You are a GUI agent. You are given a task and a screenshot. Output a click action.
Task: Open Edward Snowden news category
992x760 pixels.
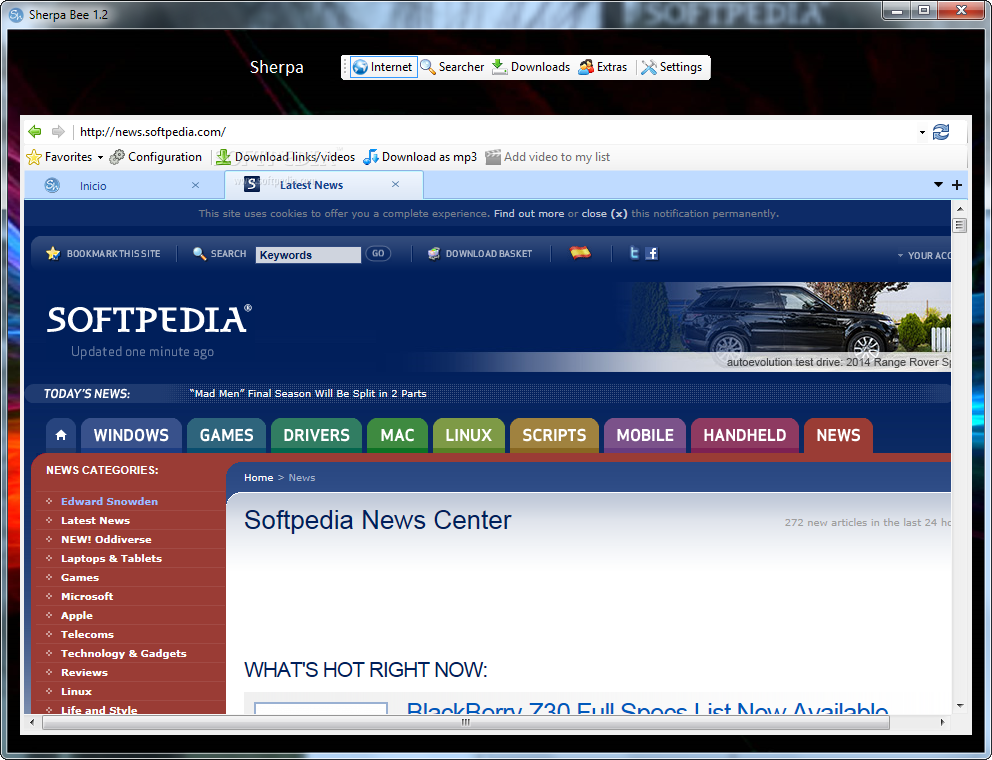[x=109, y=501]
